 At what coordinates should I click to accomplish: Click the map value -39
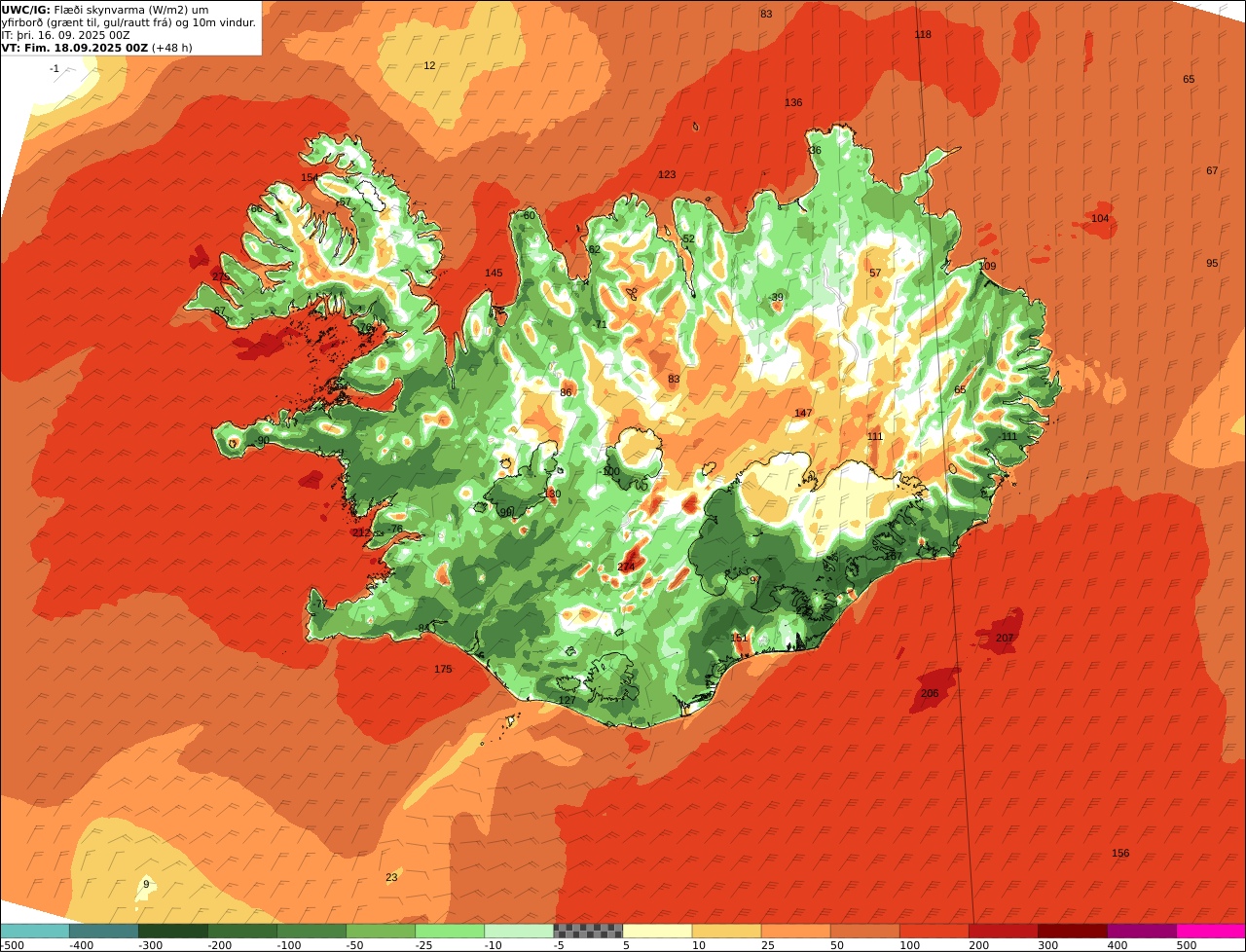[x=776, y=298]
